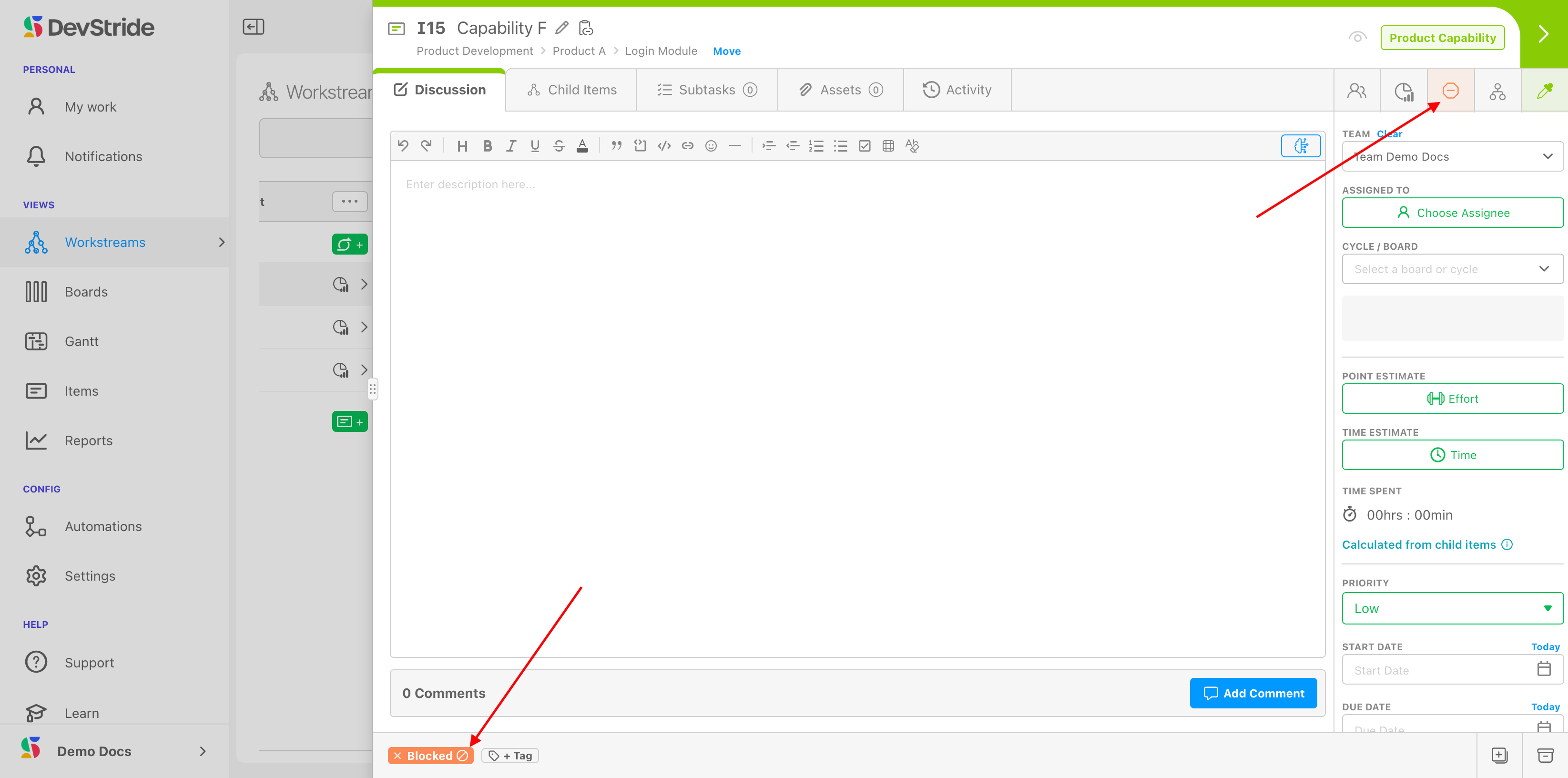1568x778 pixels.
Task: Click the emoji picker icon
Action: click(x=710, y=146)
